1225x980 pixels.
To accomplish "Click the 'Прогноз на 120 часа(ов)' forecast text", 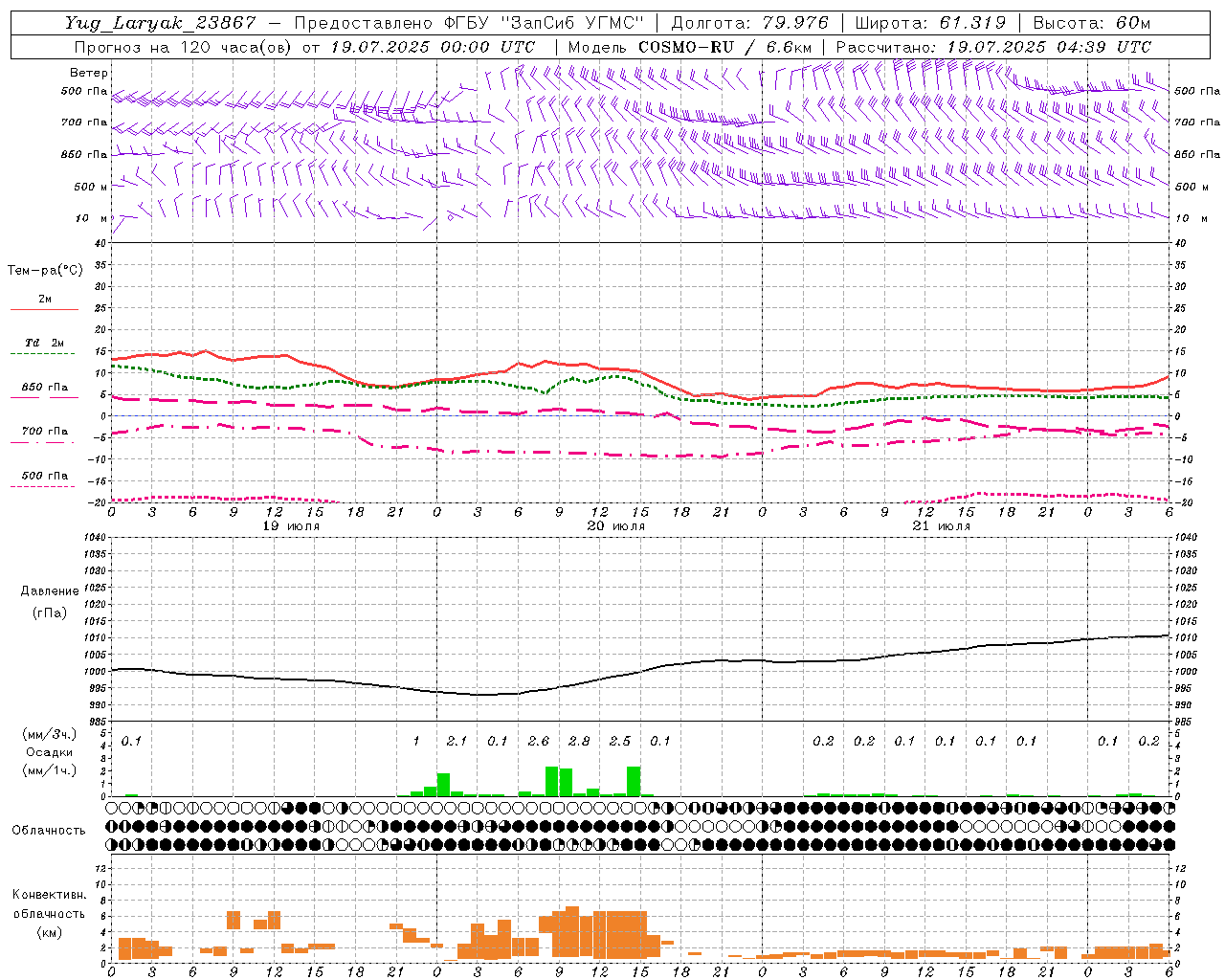I will click(x=185, y=47).
